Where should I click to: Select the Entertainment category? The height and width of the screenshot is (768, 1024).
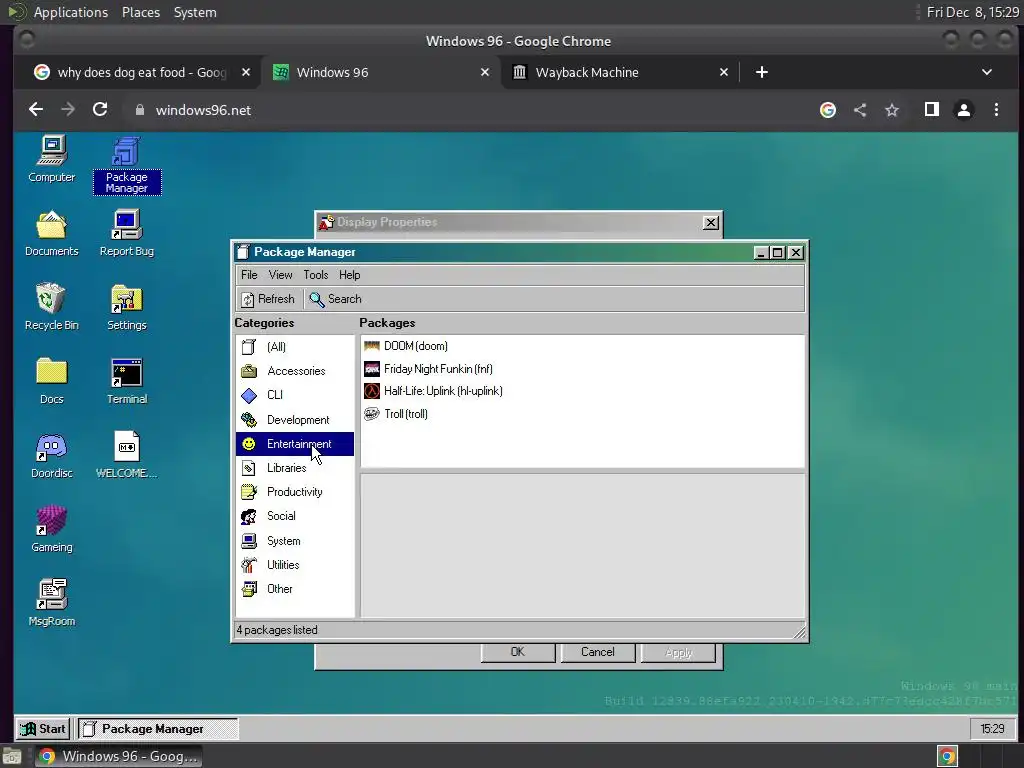(x=295, y=444)
